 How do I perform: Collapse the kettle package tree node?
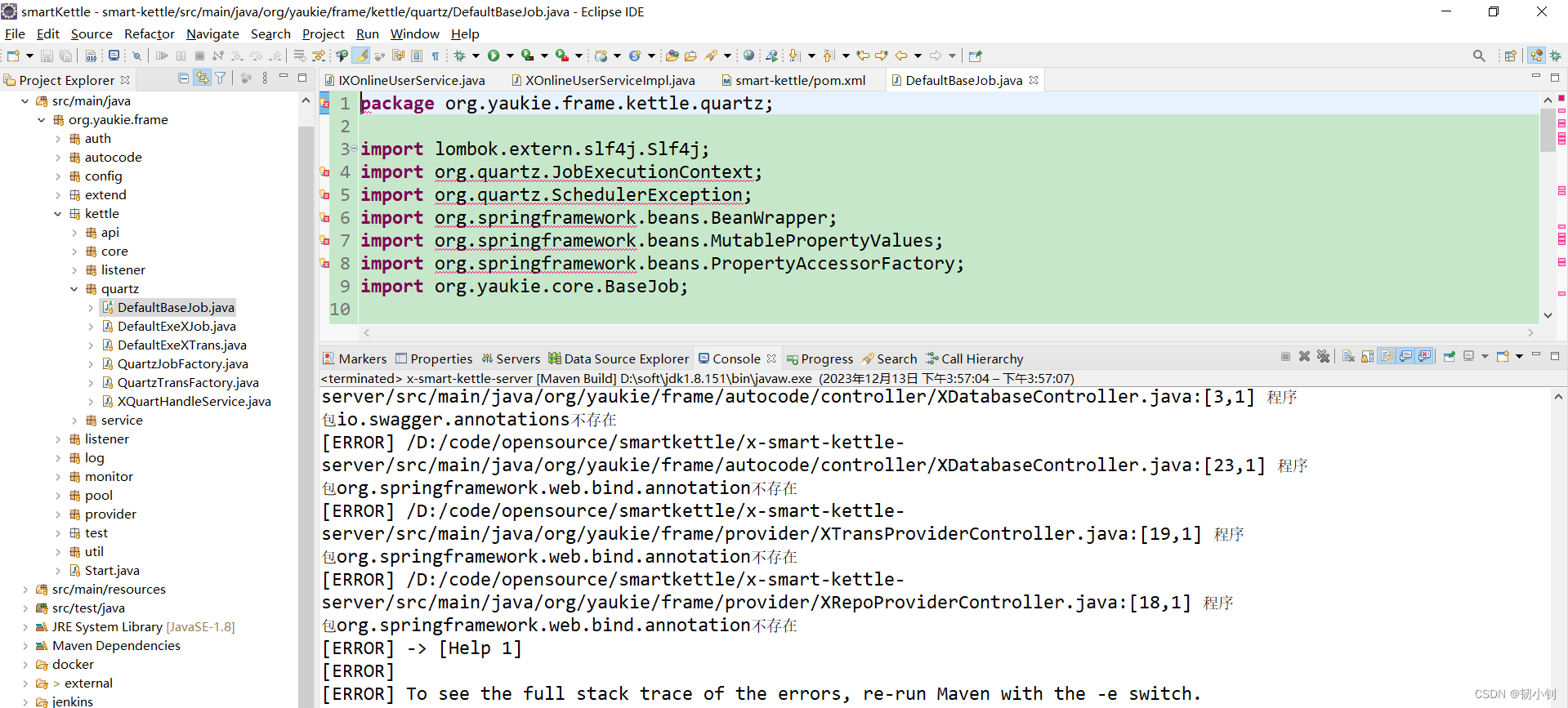coord(57,214)
